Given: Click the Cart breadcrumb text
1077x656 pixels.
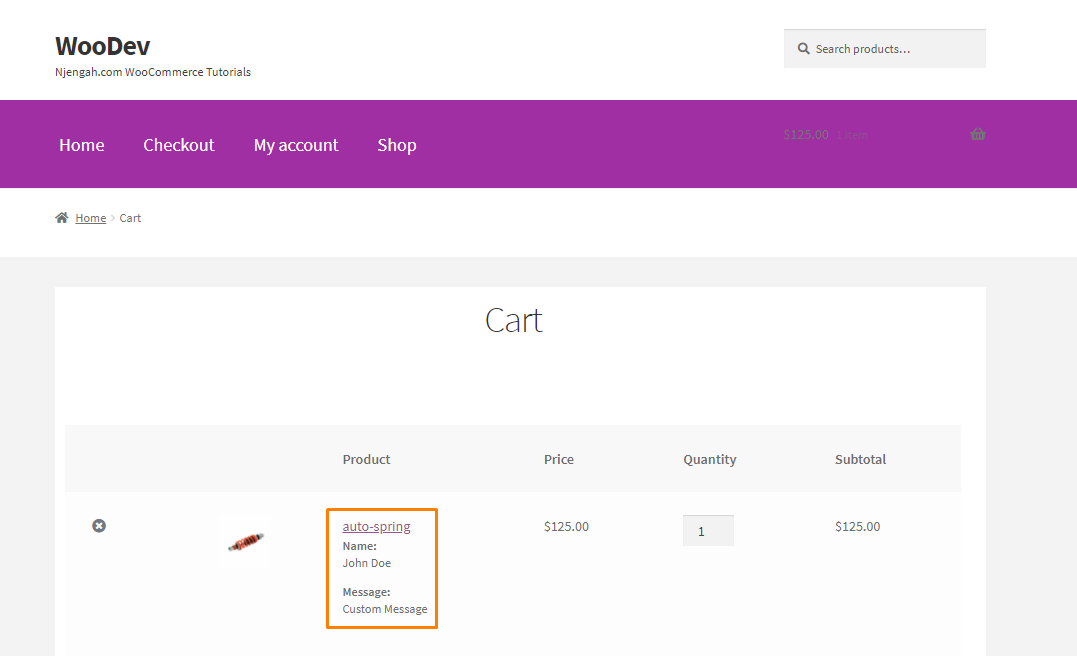Looking at the screenshot, I should [x=130, y=218].
